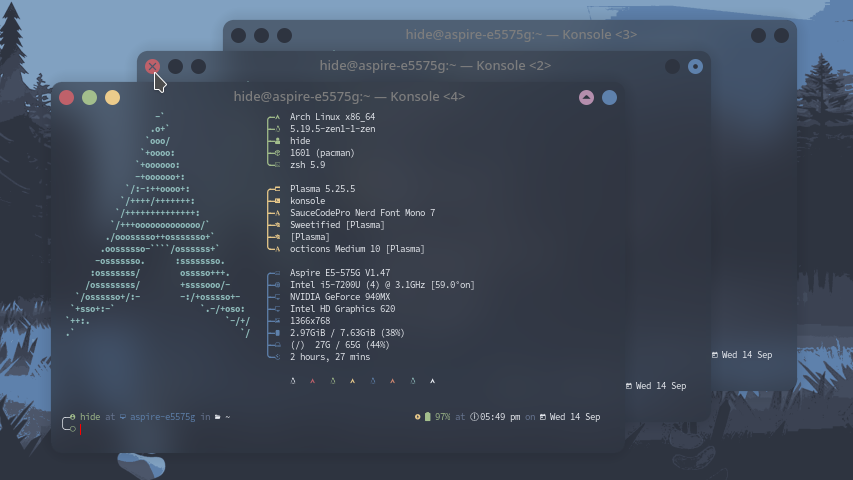Image resolution: width=853 pixels, height=480 pixels.
Task: Click the Arch logo icon beside 'Arch Linux x86_64'
Action: (x=277, y=117)
